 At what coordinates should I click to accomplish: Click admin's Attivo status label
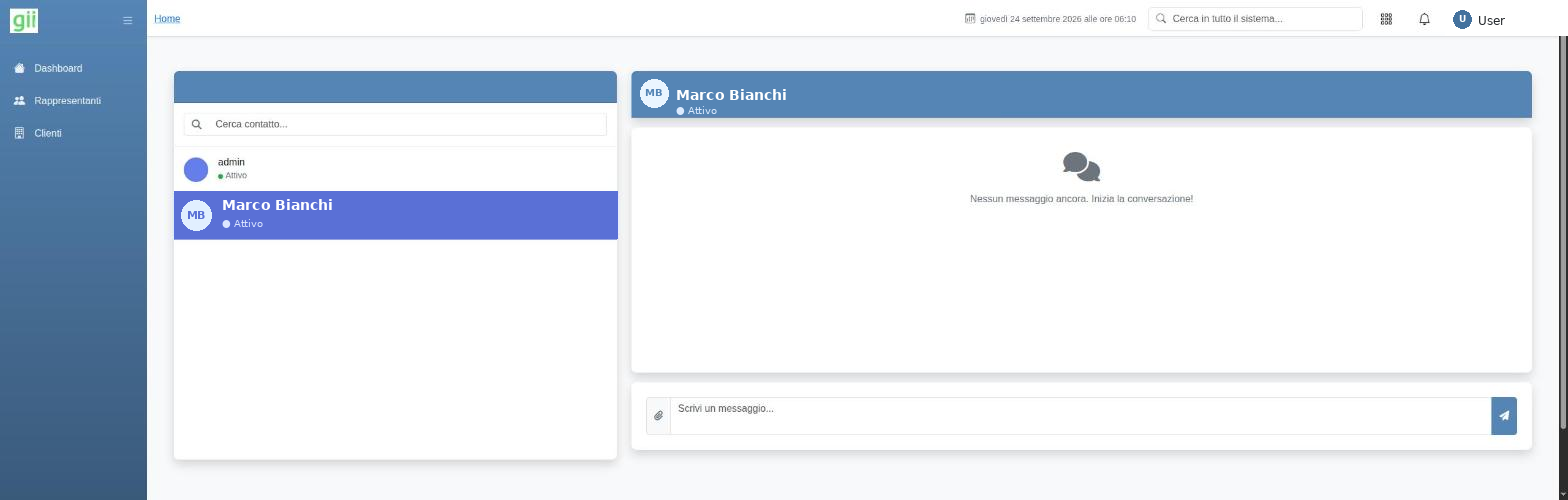click(x=232, y=175)
